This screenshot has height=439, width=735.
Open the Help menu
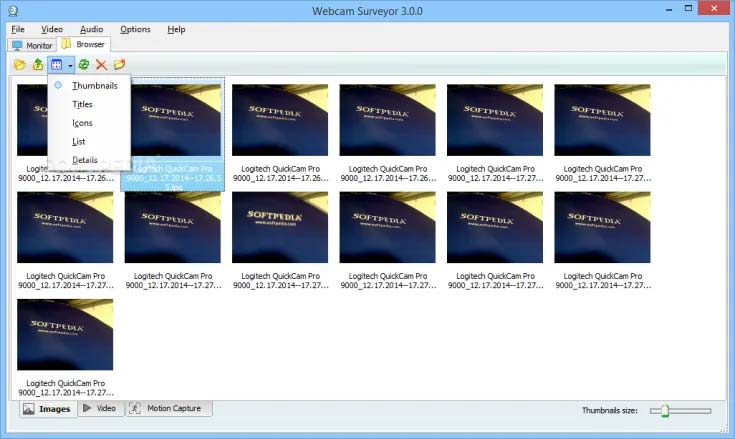[176, 29]
